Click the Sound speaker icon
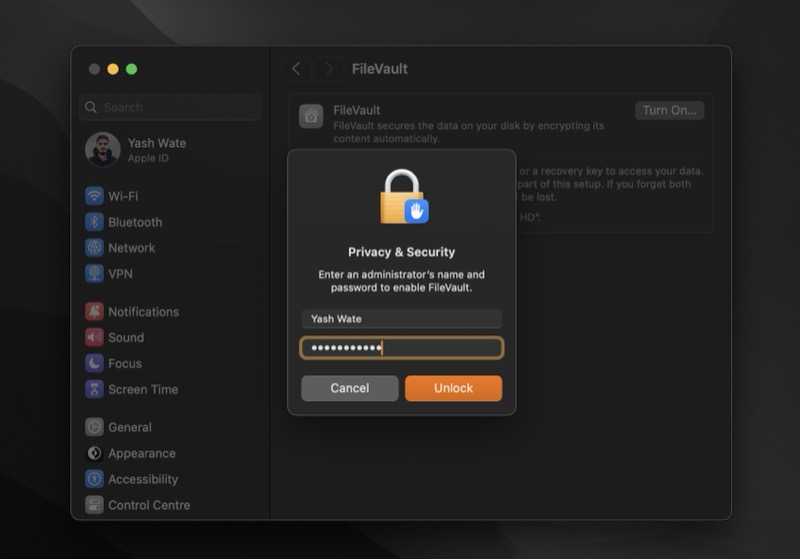The height and width of the screenshot is (559, 800). (x=94, y=337)
